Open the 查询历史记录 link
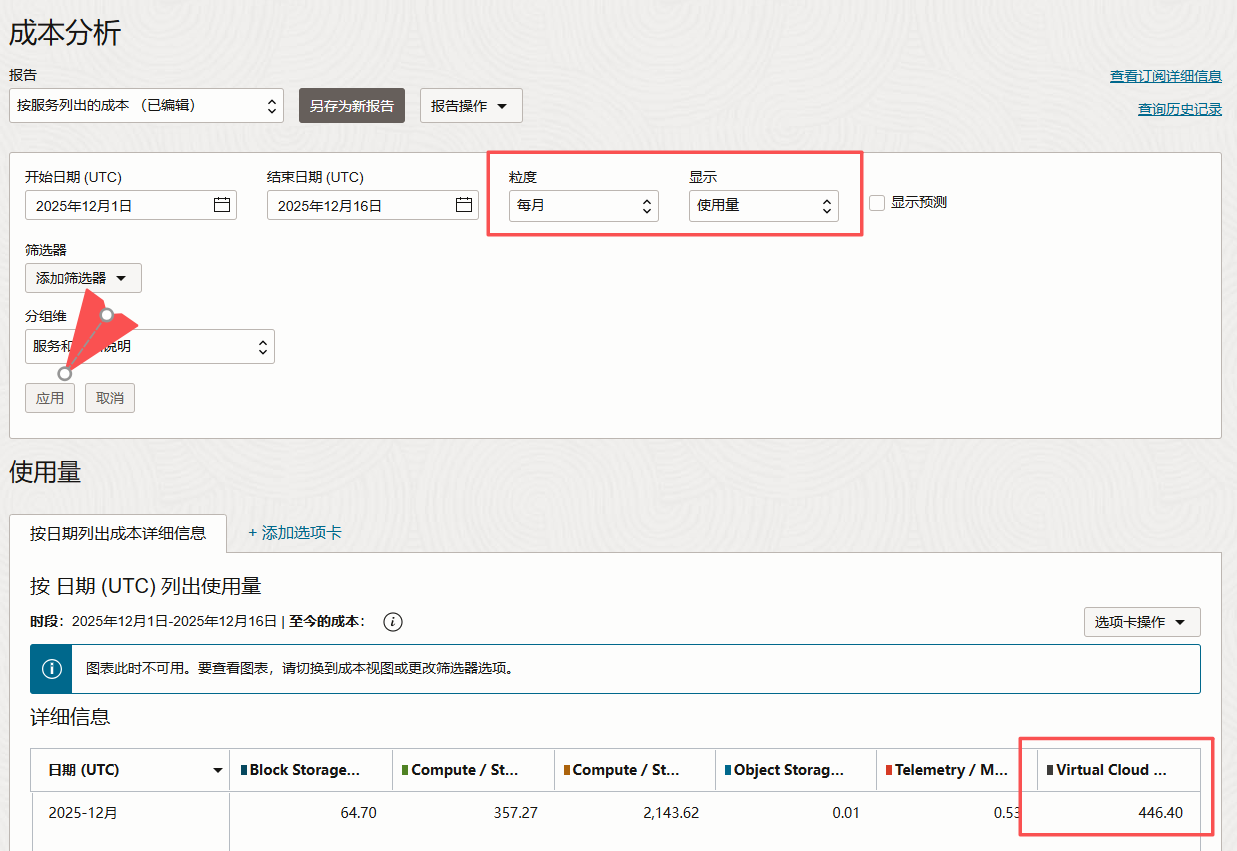1237x851 pixels. tap(1179, 109)
